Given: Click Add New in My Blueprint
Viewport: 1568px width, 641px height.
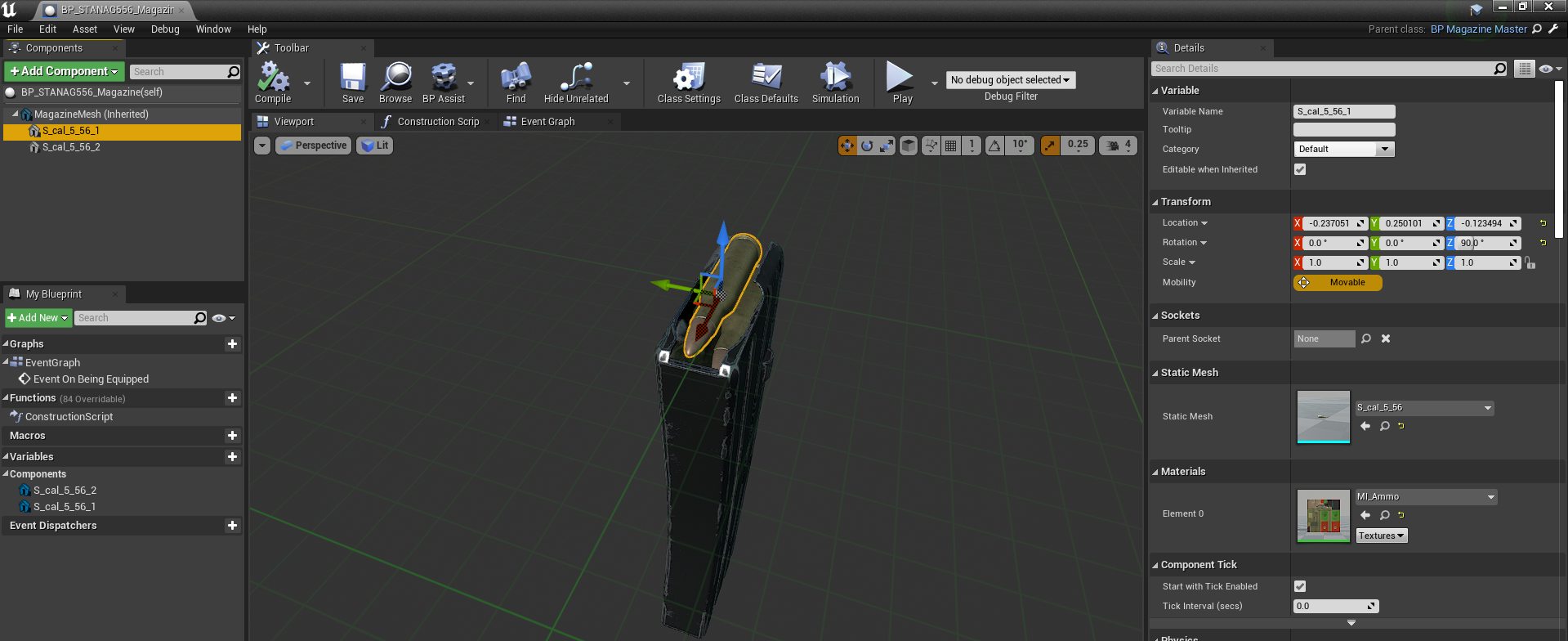Looking at the screenshot, I should [x=38, y=317].
